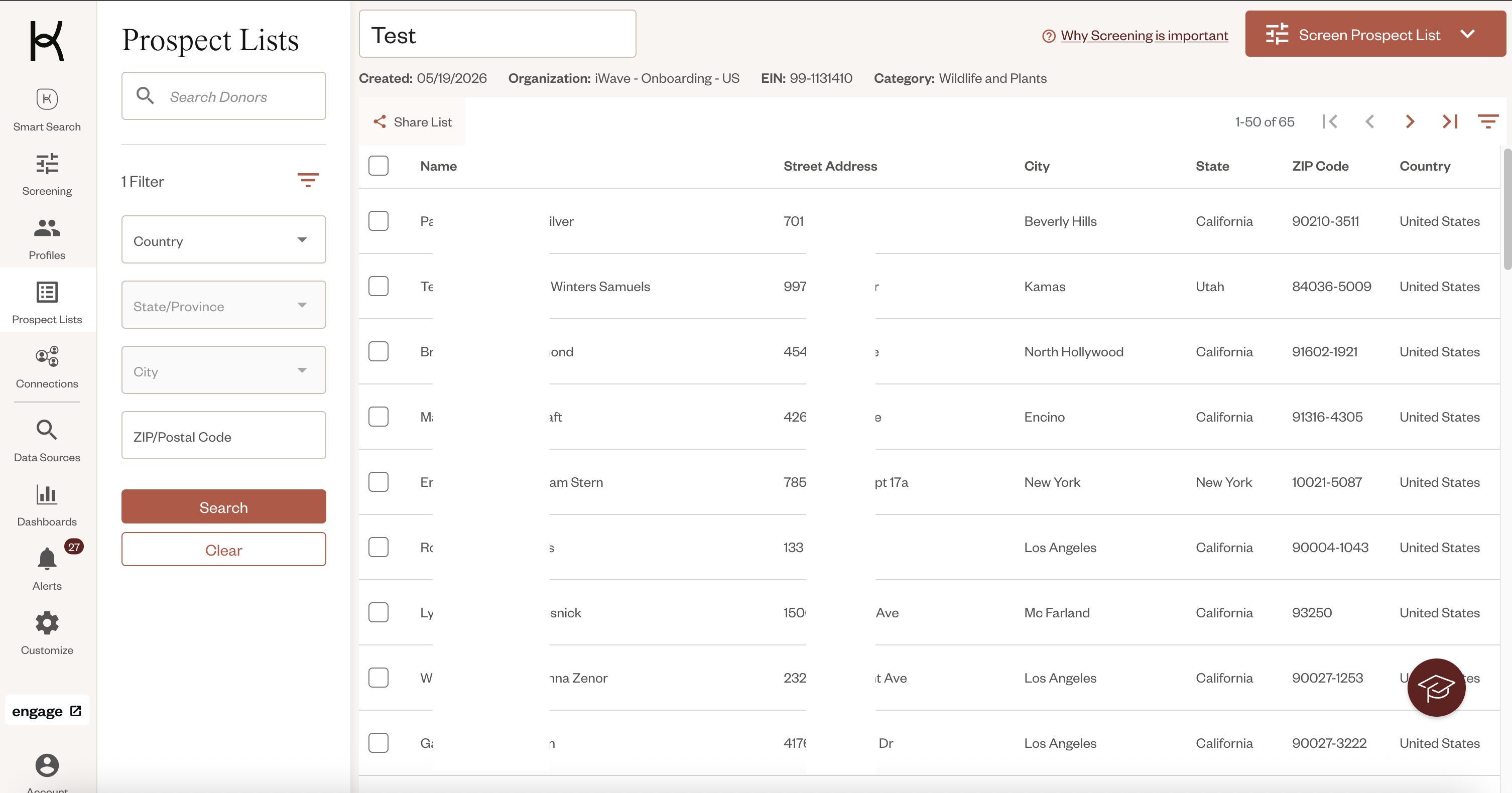1512x793 pixels.
Task: Go to the previous results page
Action: 1370,121
